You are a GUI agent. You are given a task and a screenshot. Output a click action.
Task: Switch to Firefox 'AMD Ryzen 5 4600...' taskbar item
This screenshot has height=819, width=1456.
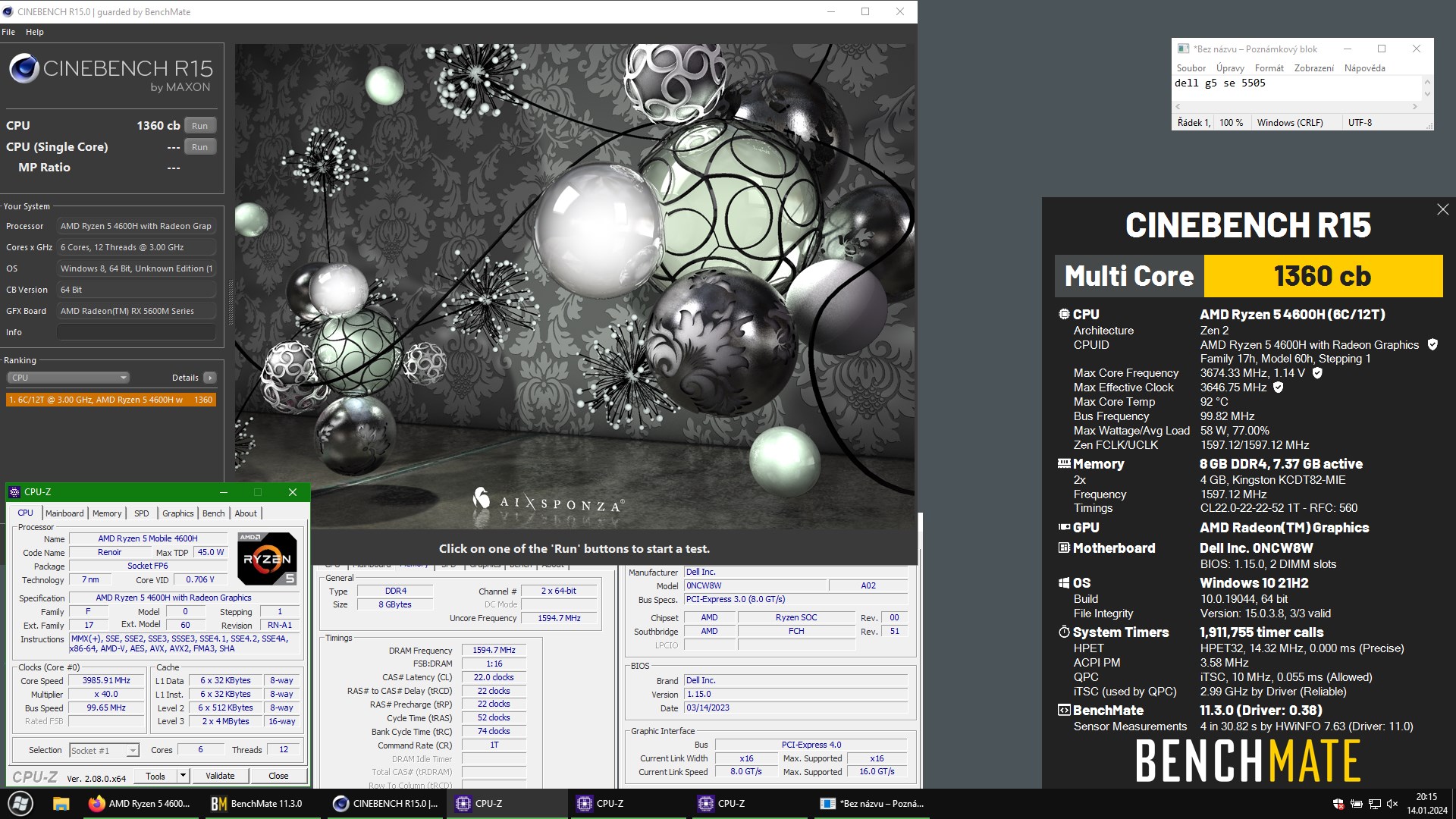point(140,804)
